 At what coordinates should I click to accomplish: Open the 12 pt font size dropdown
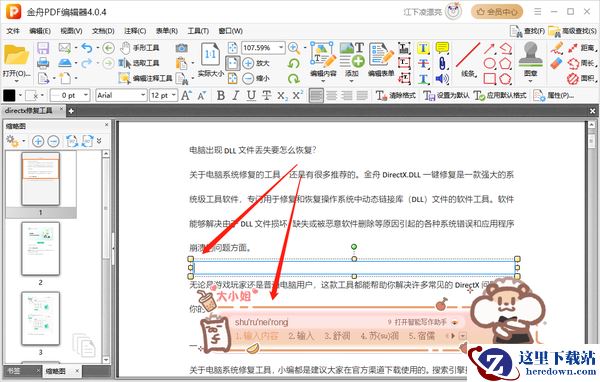point(174,95)
